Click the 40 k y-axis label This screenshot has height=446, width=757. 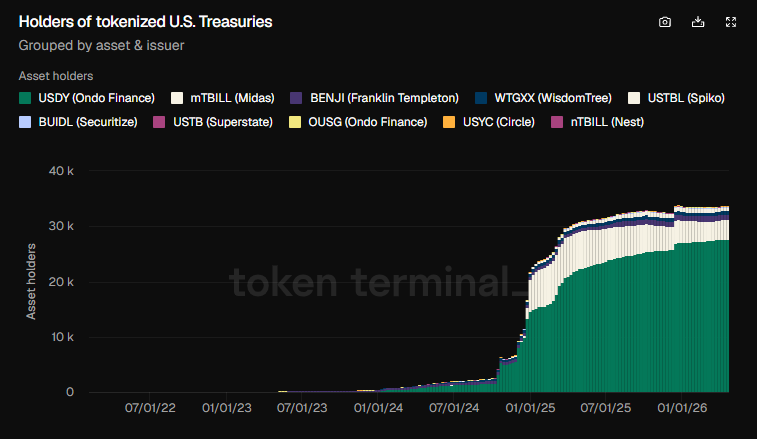pyautogui.click(x=62, y=171)
